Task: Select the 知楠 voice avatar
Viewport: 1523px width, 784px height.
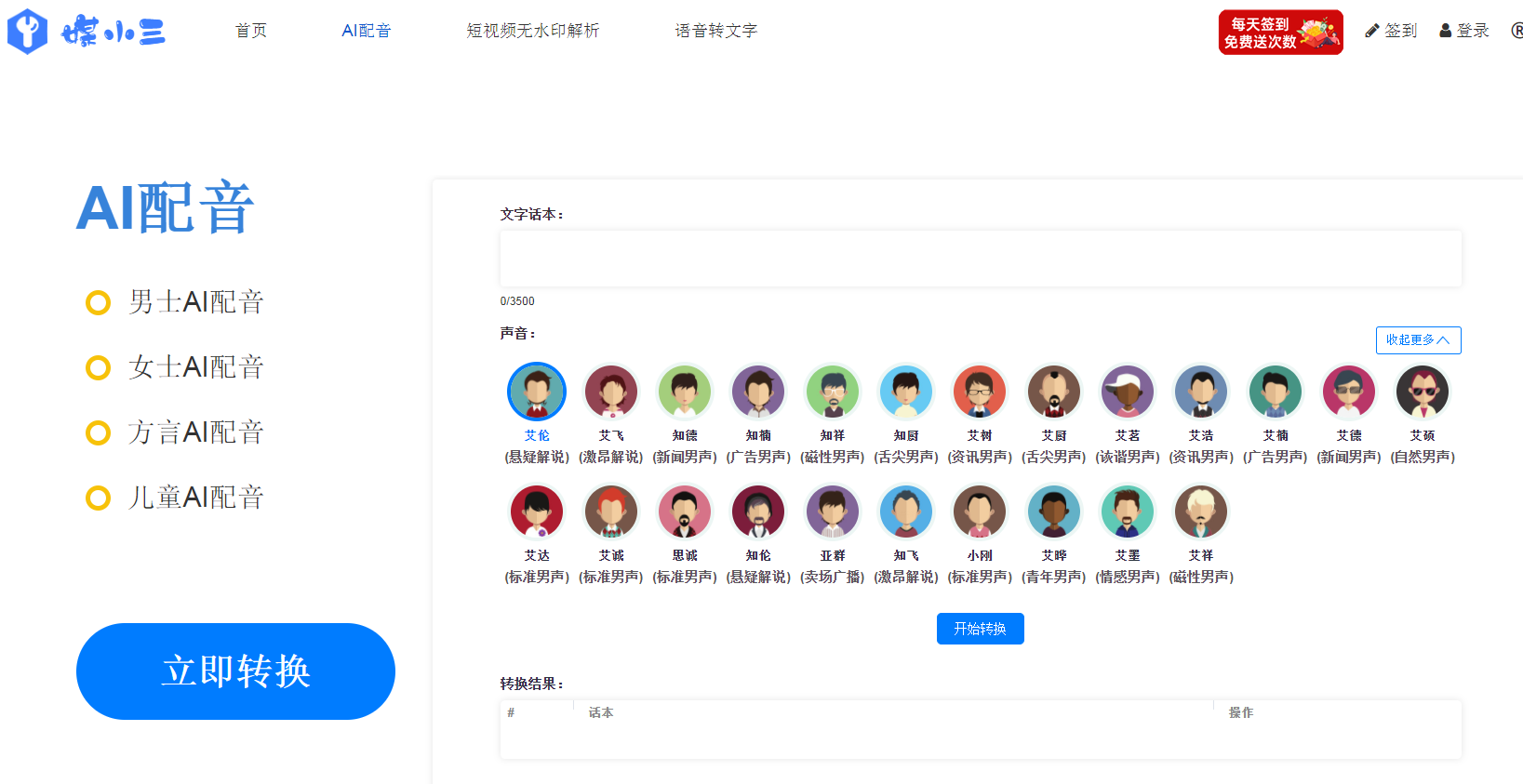Action: click(x=758, y=392)
